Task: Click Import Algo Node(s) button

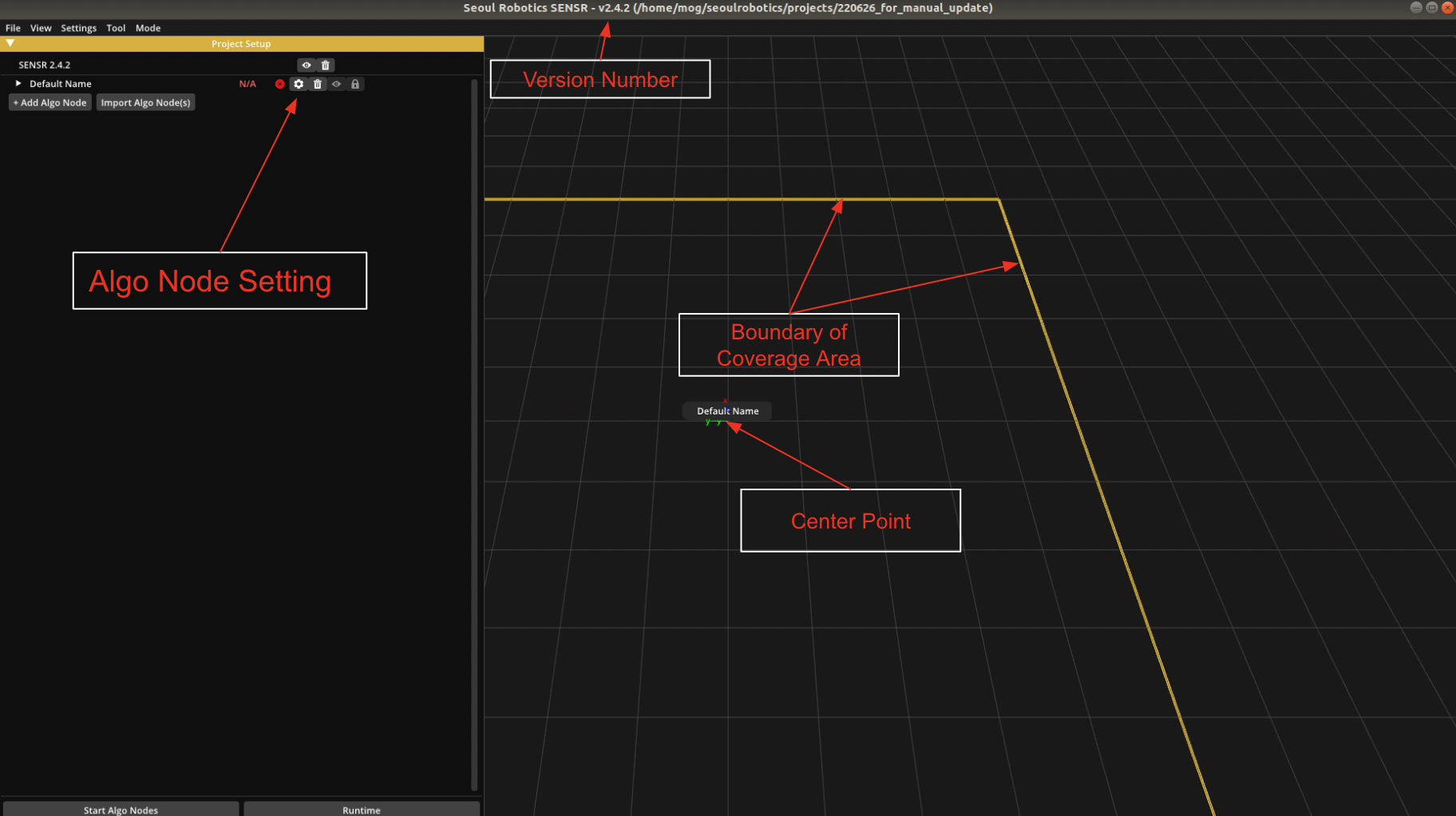Action: point(145,103)
